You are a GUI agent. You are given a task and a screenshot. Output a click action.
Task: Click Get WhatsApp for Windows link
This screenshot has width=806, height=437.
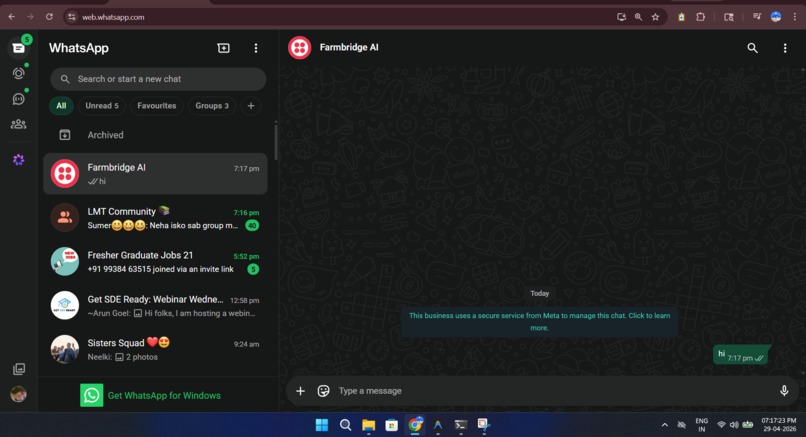coord(164,395)
